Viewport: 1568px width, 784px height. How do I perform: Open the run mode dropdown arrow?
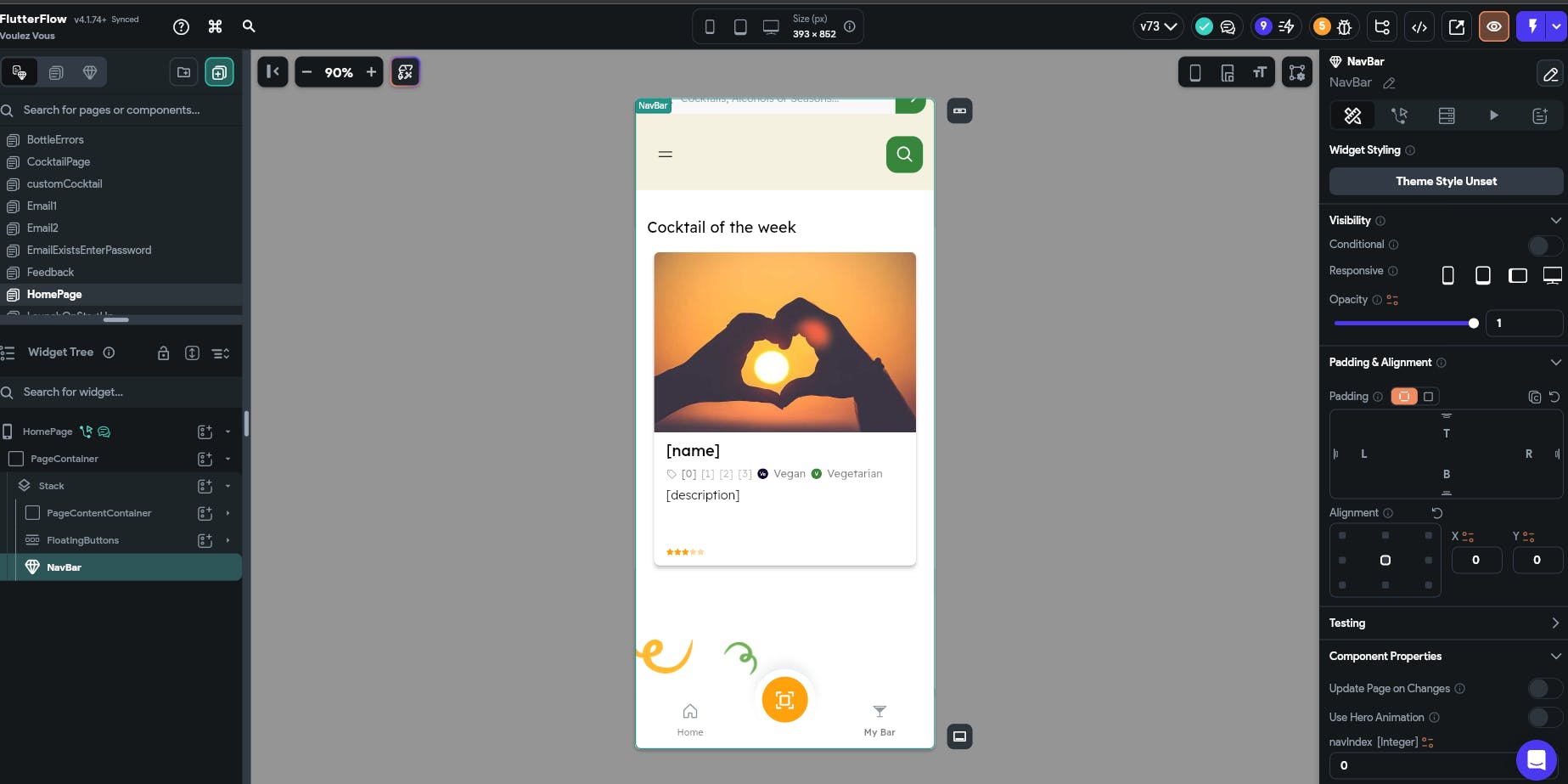[x=1557, y=26]
